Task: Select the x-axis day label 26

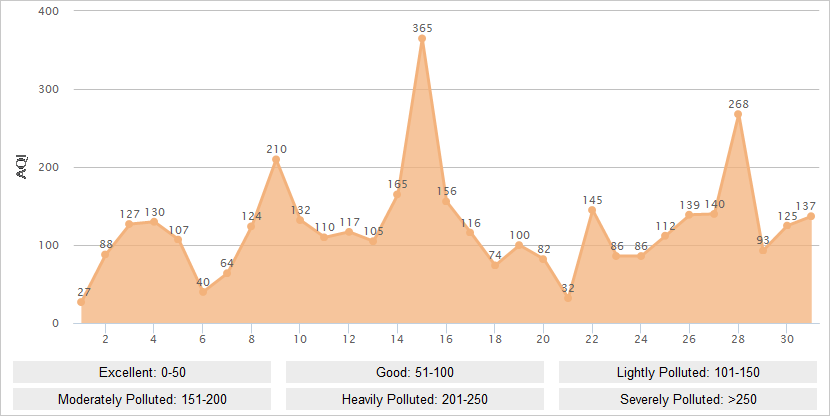Action: coord(689,339)
